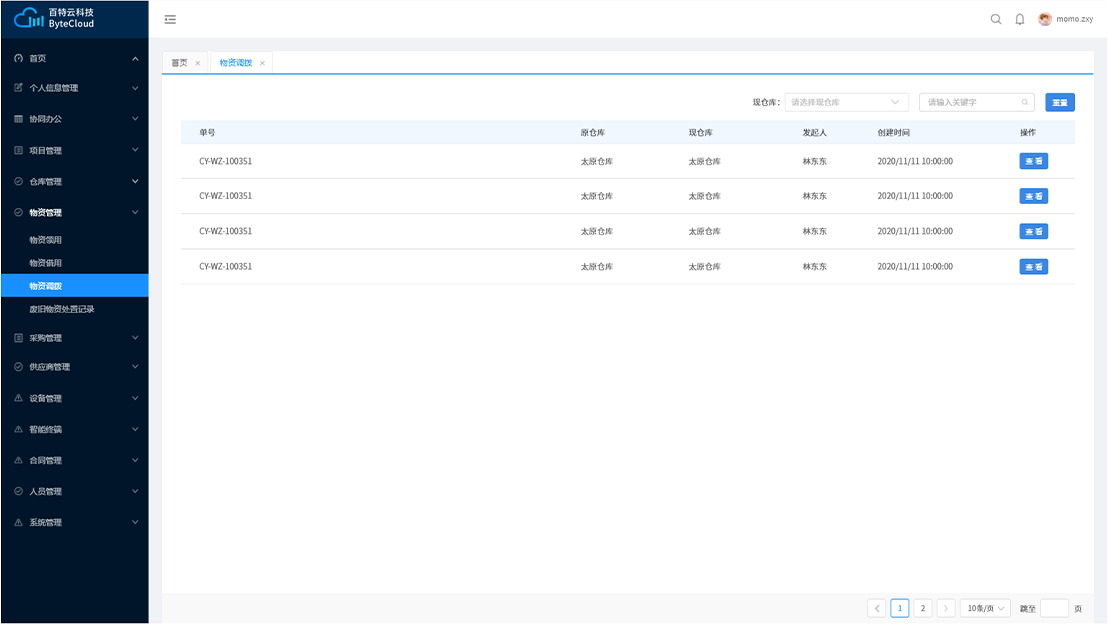Open 废旧物资处置记录 menu item

point(62,309)
